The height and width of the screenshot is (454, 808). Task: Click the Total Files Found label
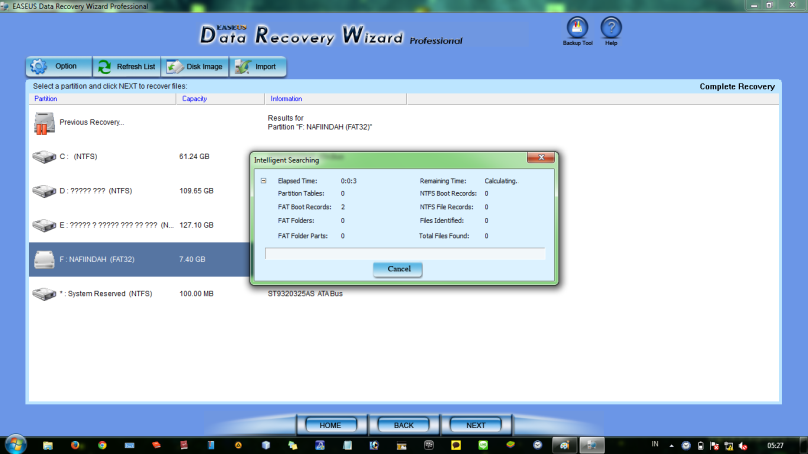(444, 236)
